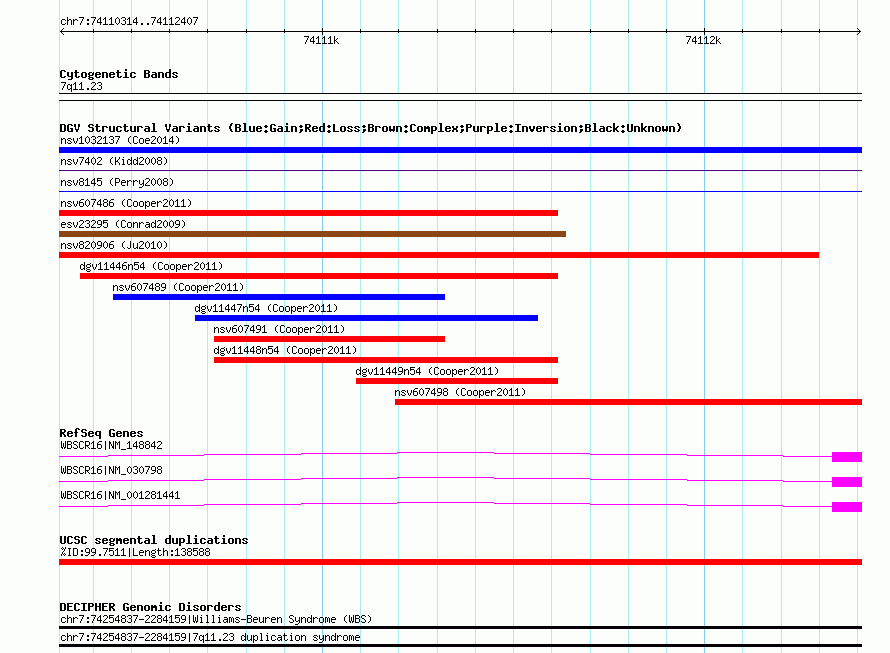Open the dgv11446n54 (Cooper2011) variant label
Screen dimensions: 890x653
pyautogui.click(x=151, y=266)
